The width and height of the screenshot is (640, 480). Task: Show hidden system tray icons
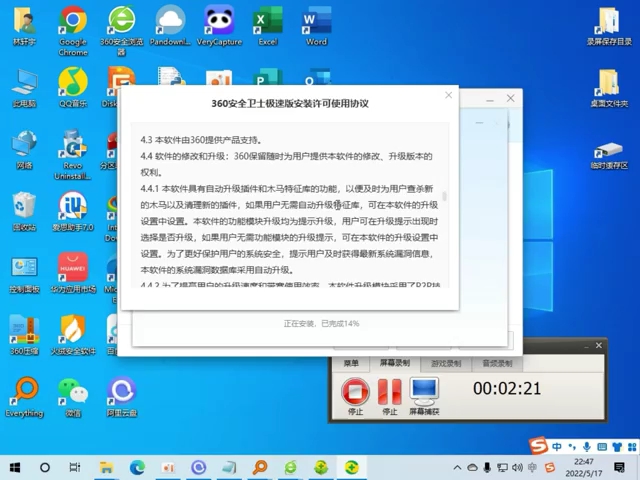tap(457, 468)
